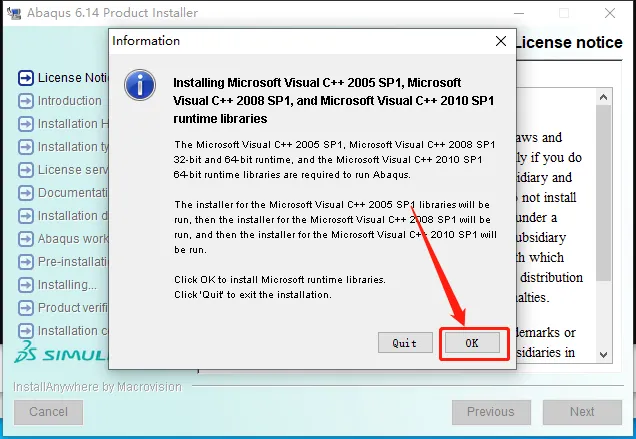The image size is (636, 439).
Task: Click the license text scrollbar thumb
Action: click(603, 193)
